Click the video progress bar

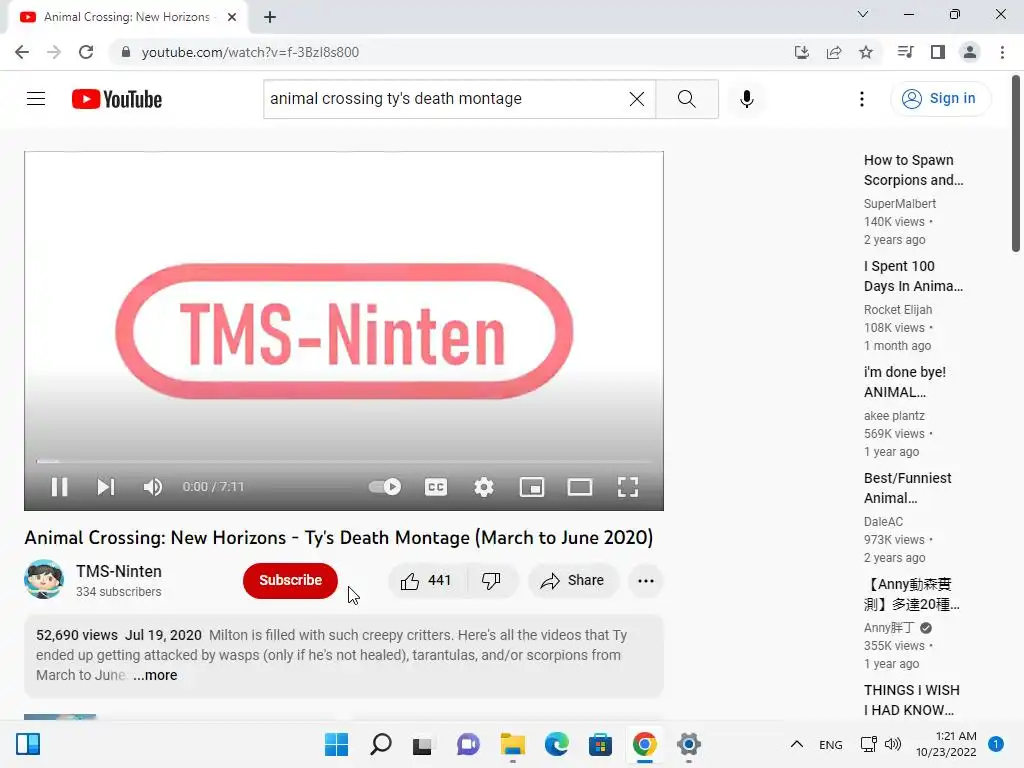tap(344, 461)
